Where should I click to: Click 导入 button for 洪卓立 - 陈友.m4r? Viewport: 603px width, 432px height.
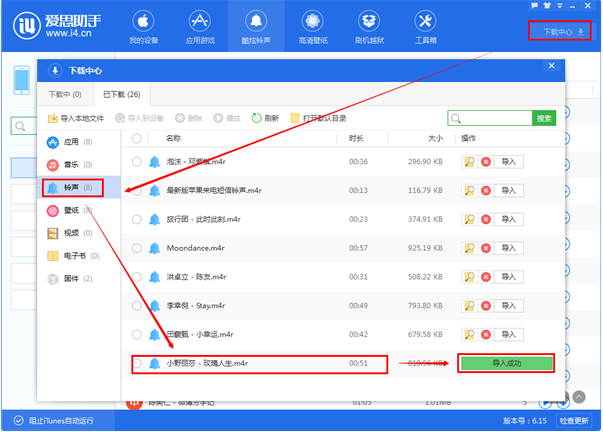[509, 277]
